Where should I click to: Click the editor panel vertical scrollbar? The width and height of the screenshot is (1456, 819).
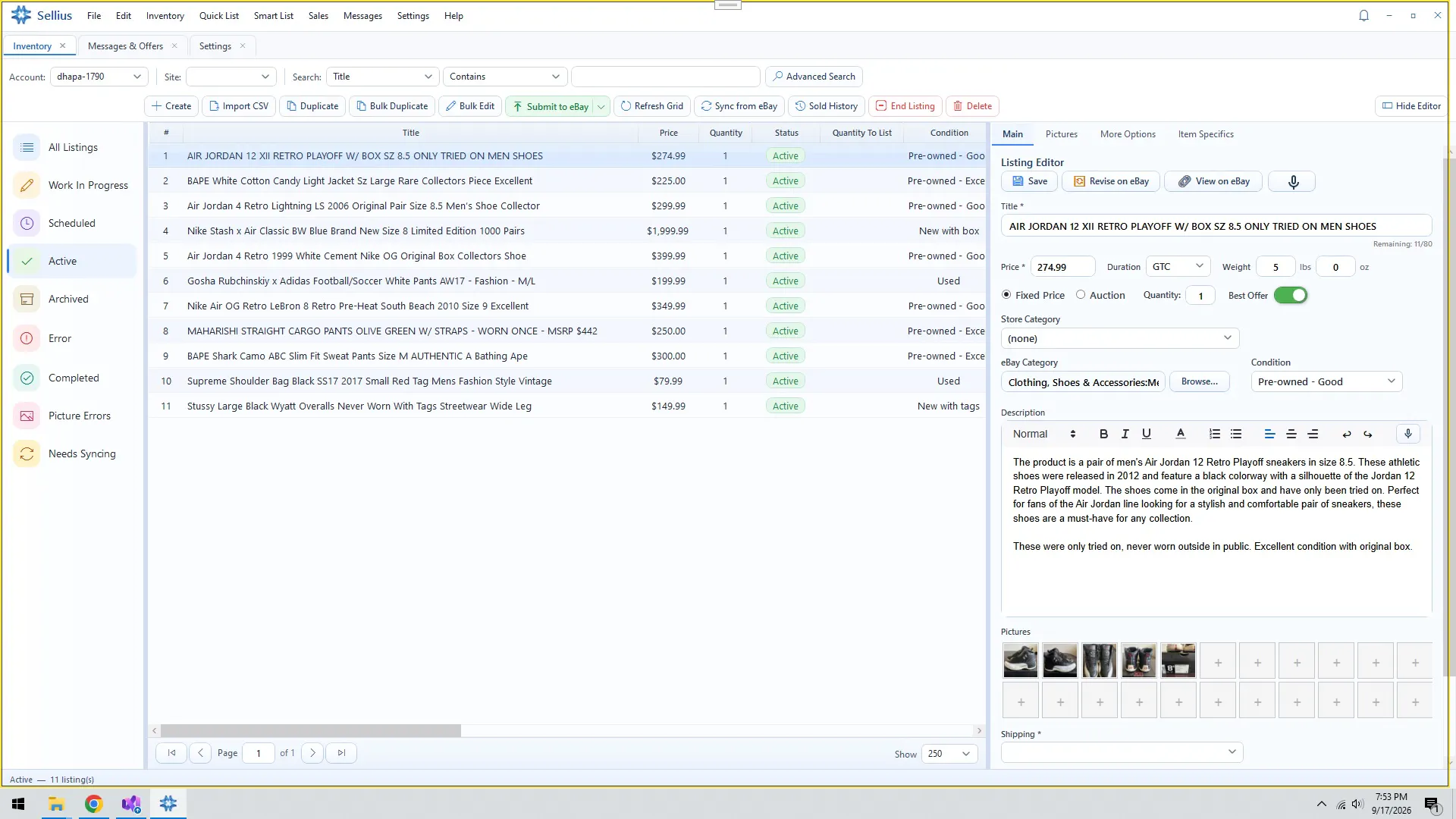click(x=1451, y=417)
